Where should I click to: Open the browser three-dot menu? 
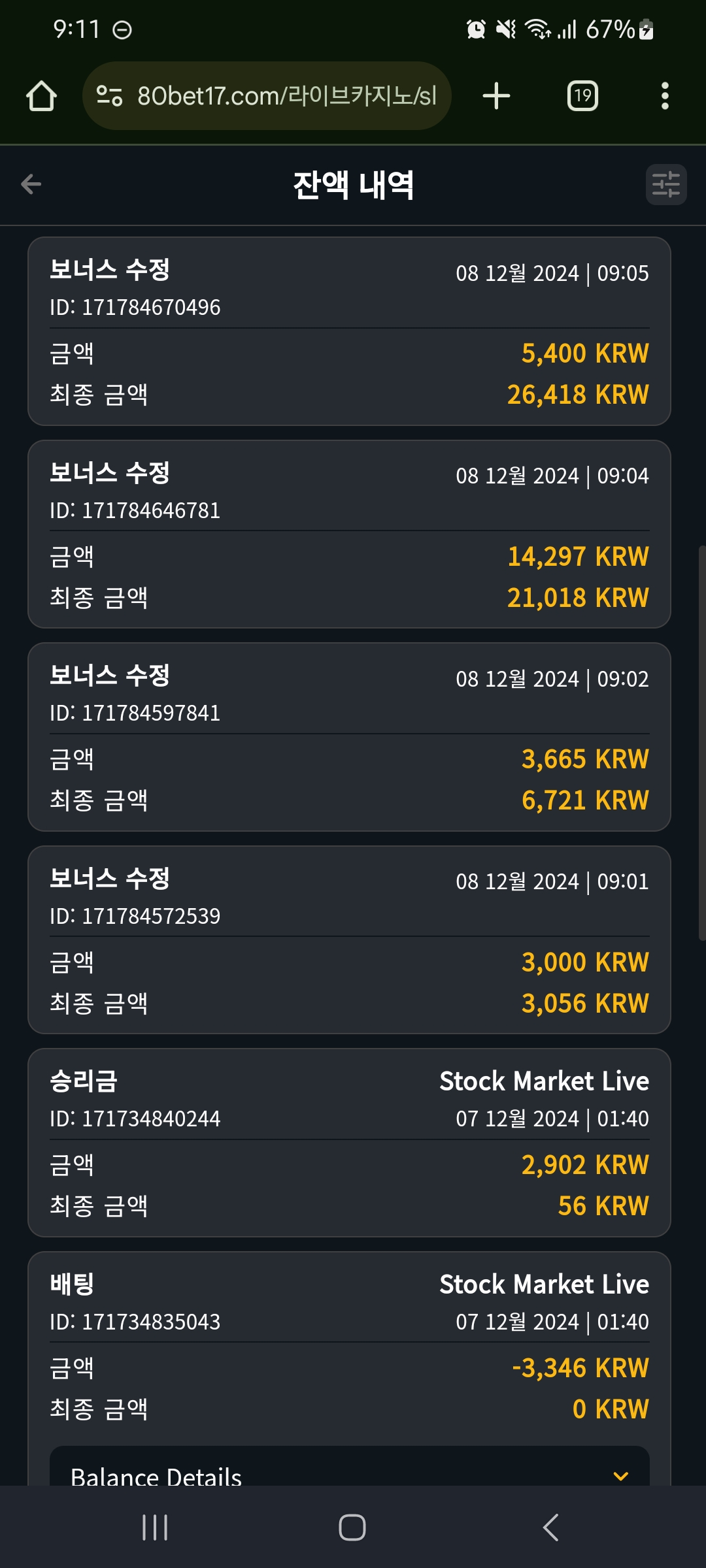665,96
